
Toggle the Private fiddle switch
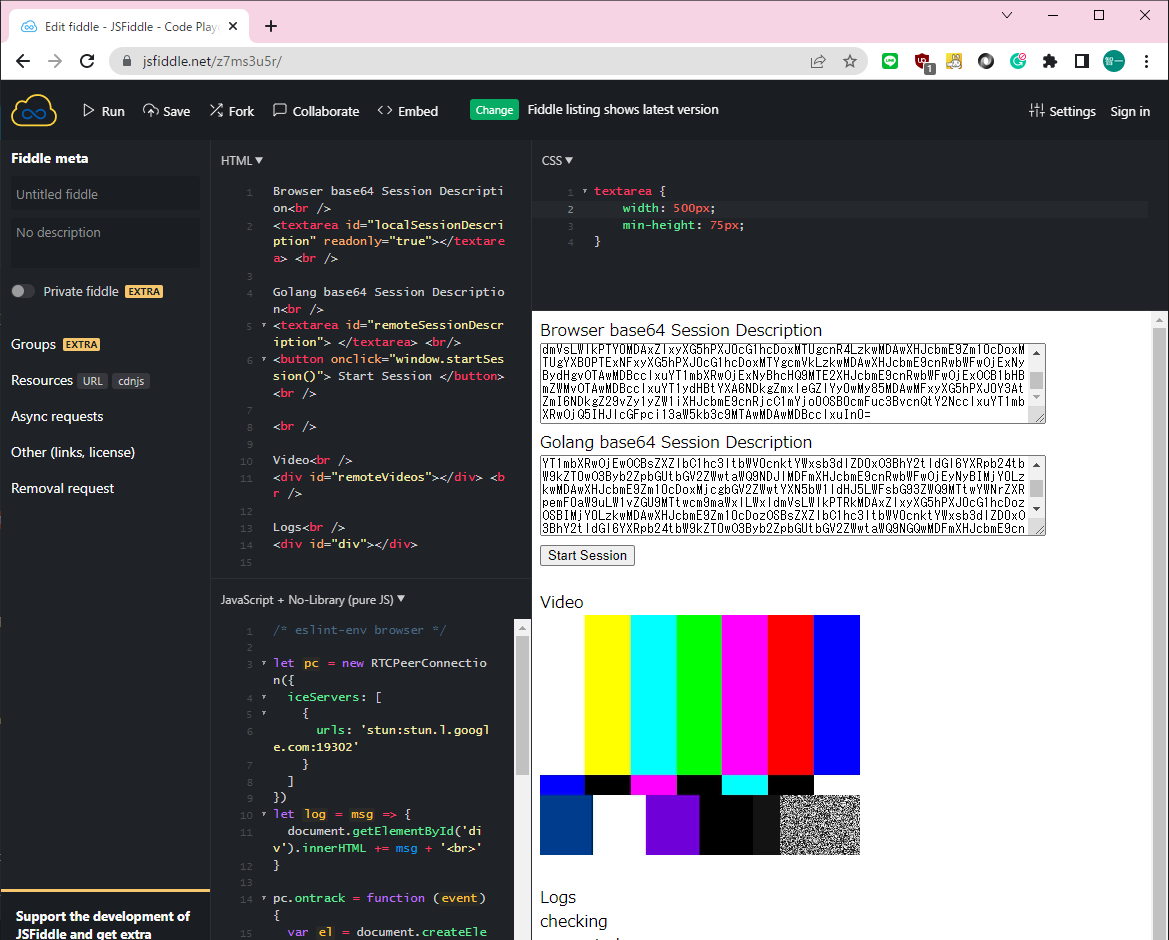click(23, 291)
